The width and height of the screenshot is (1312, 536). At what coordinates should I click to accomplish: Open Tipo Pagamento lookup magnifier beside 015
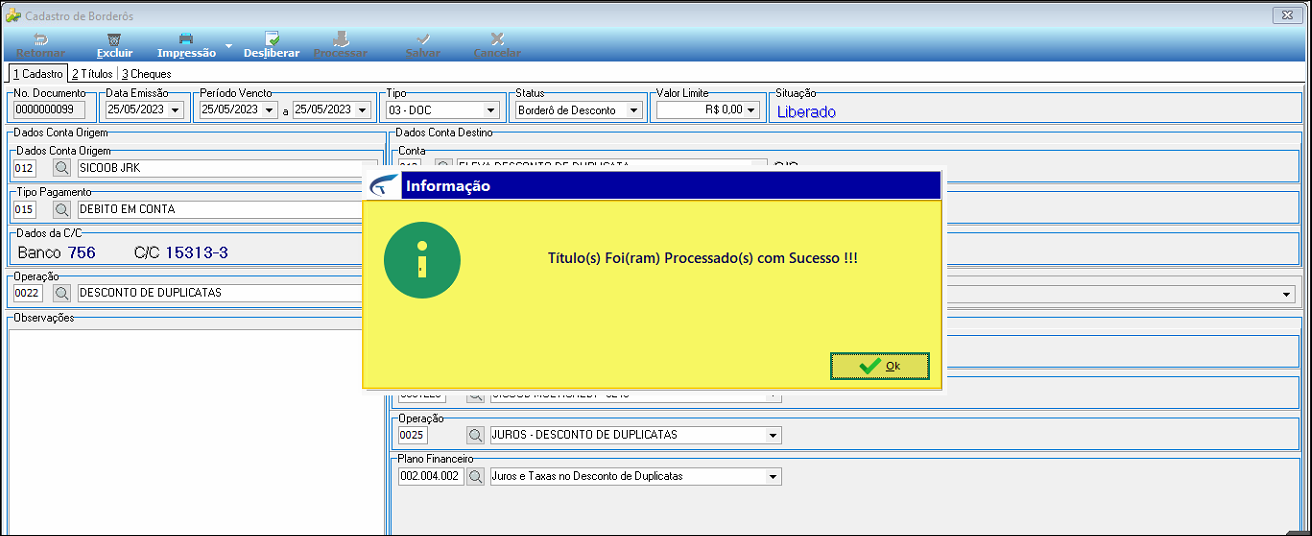coord(62,210)
